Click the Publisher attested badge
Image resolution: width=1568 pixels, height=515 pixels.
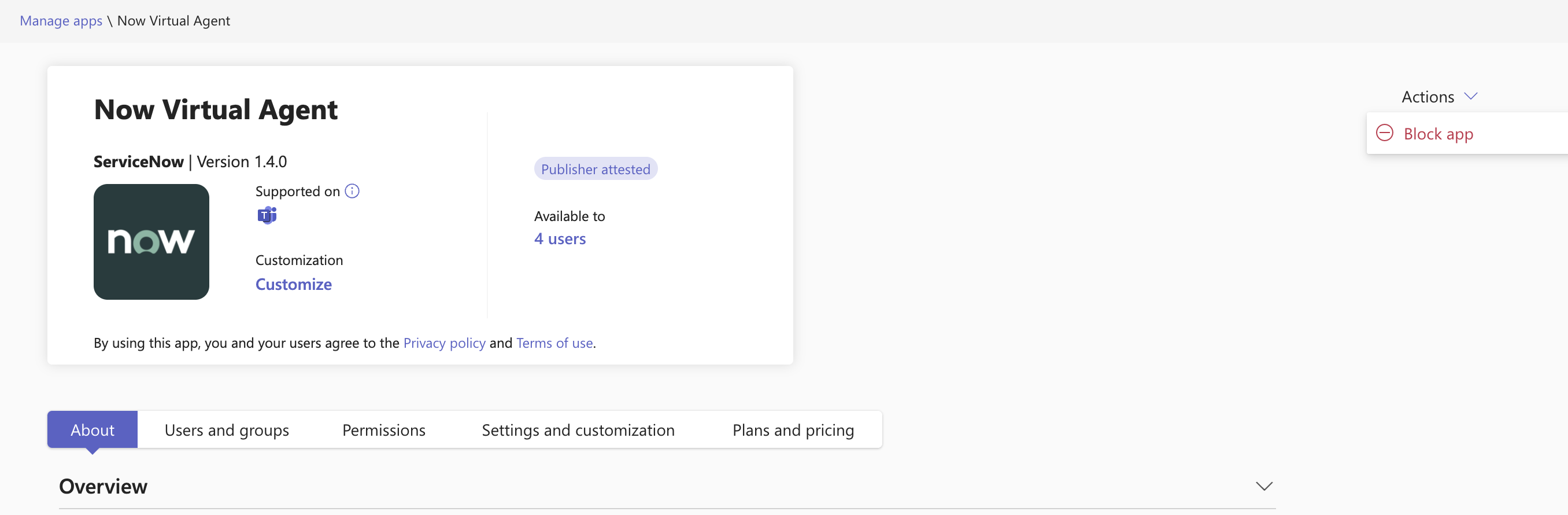click(x=596, y=169)
